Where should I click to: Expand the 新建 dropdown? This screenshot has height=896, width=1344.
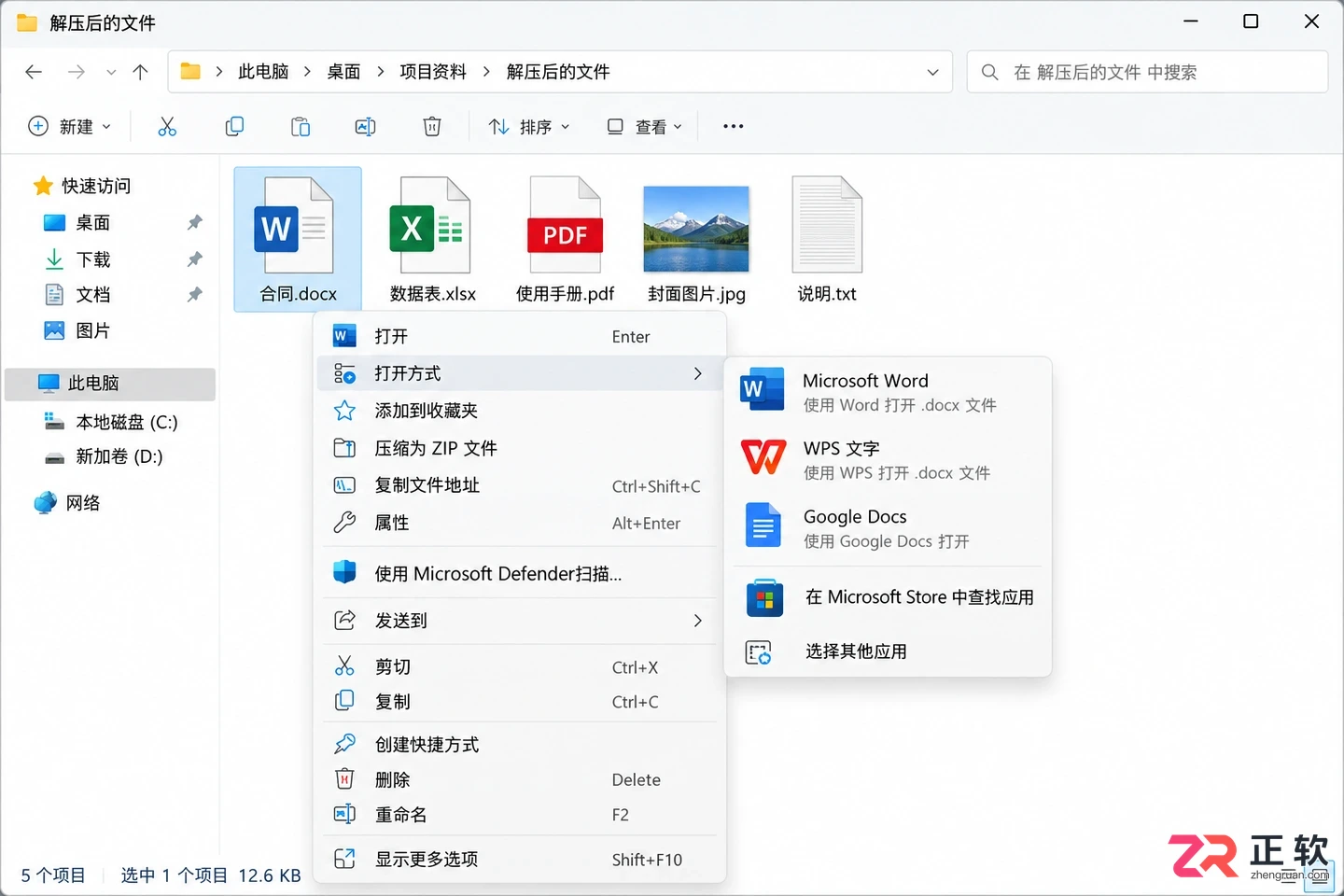[70, 127]
